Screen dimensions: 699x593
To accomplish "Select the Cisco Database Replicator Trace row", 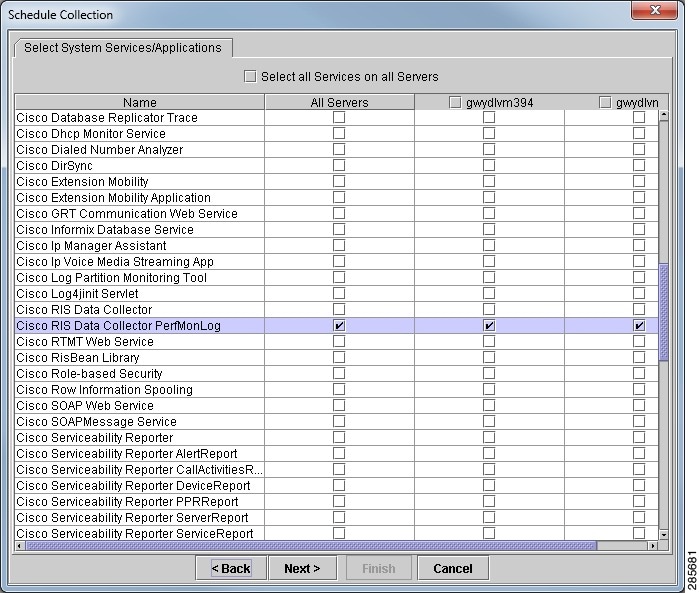I will click(337, 118).
